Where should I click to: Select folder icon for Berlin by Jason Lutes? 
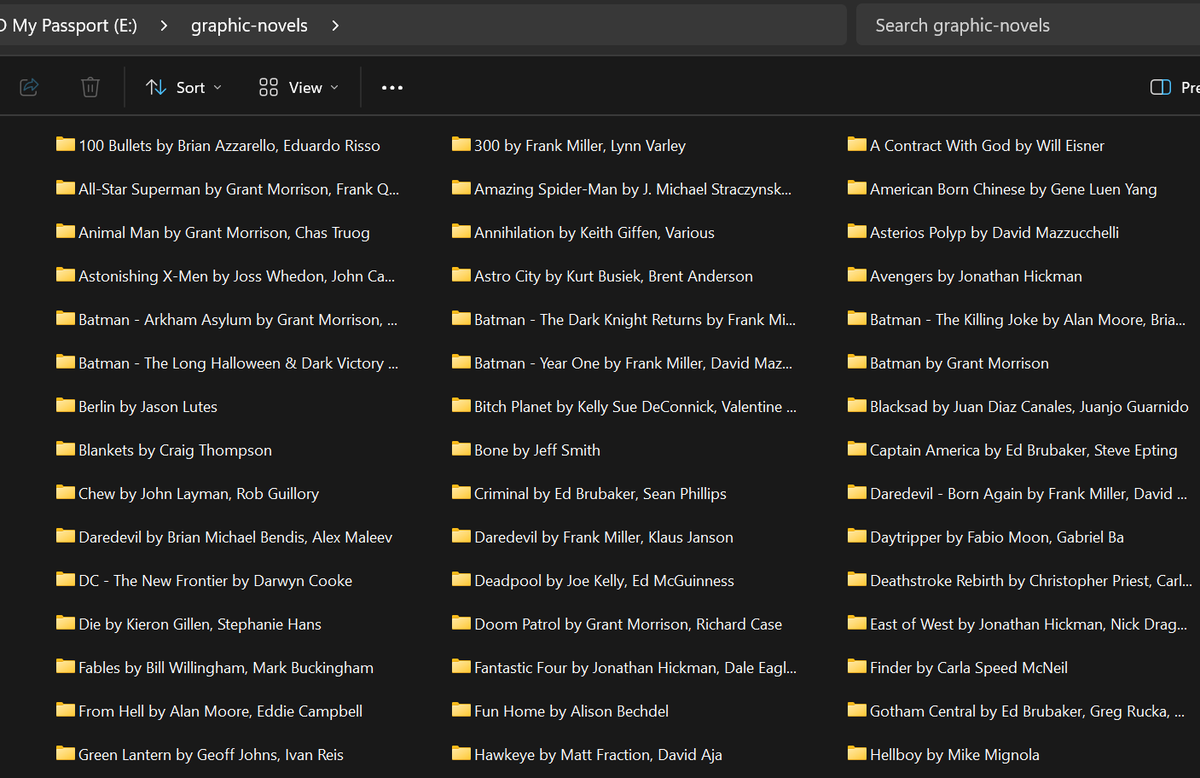click(x=66, y=406)
